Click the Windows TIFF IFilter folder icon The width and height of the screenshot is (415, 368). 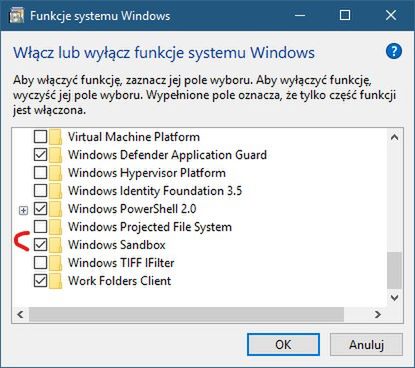[56, 263]
